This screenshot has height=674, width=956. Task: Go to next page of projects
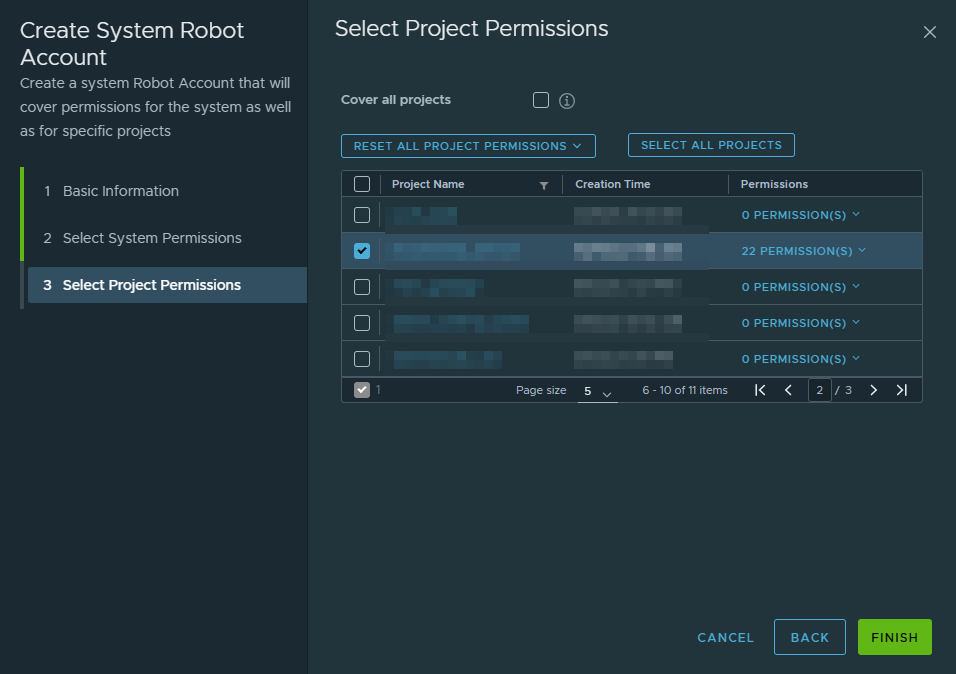pyautogui.click(x=873, y=390)
